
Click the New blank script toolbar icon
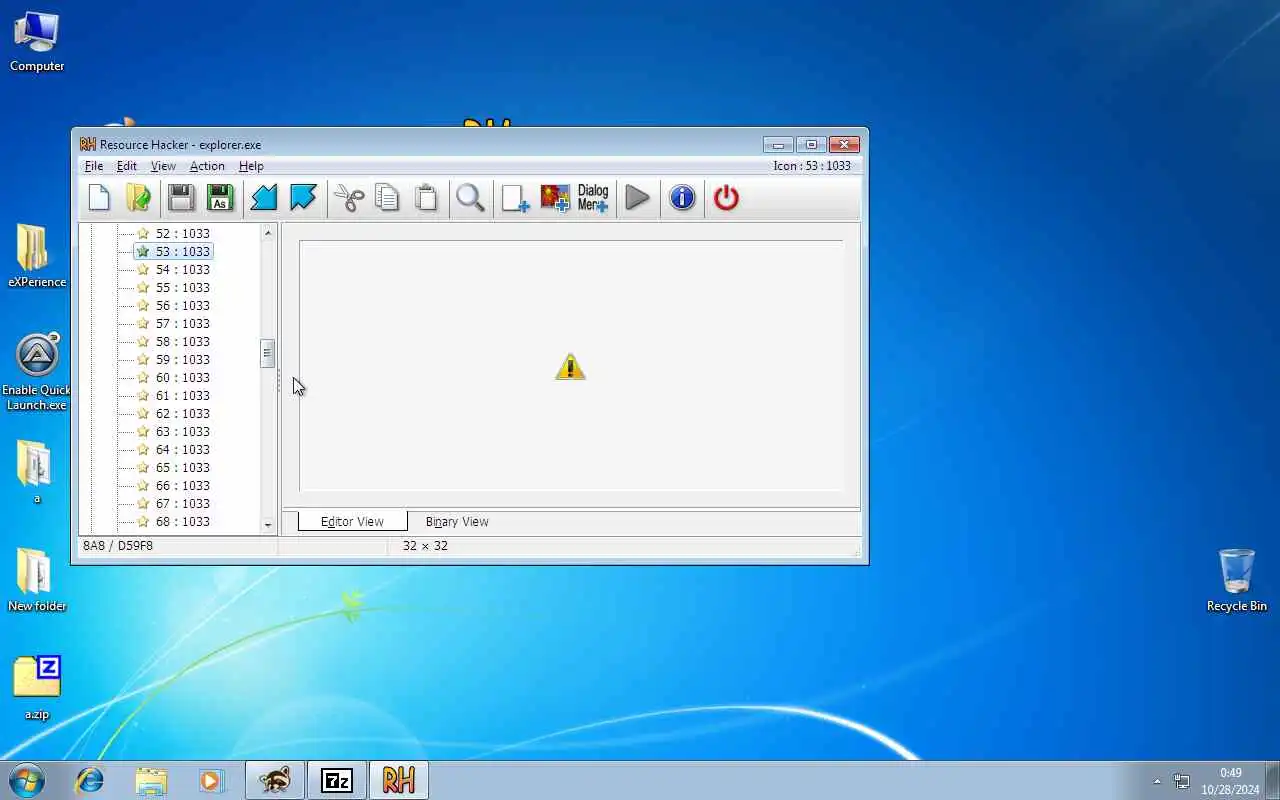point(99,198)
